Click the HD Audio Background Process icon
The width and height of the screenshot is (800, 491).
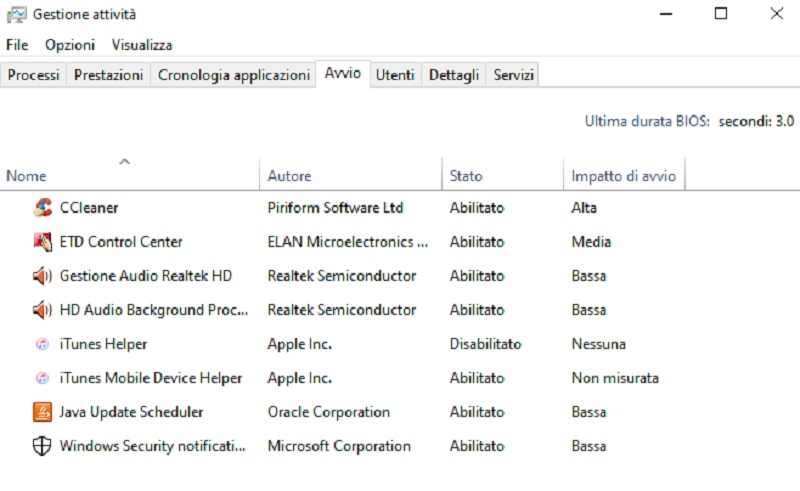[x=42, y=310]
